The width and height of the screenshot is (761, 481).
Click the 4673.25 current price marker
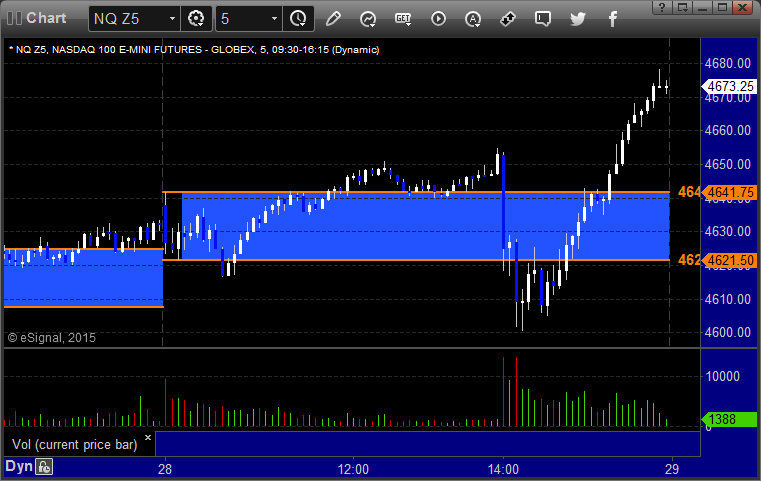pyautogui.click(x=730, y=86)
